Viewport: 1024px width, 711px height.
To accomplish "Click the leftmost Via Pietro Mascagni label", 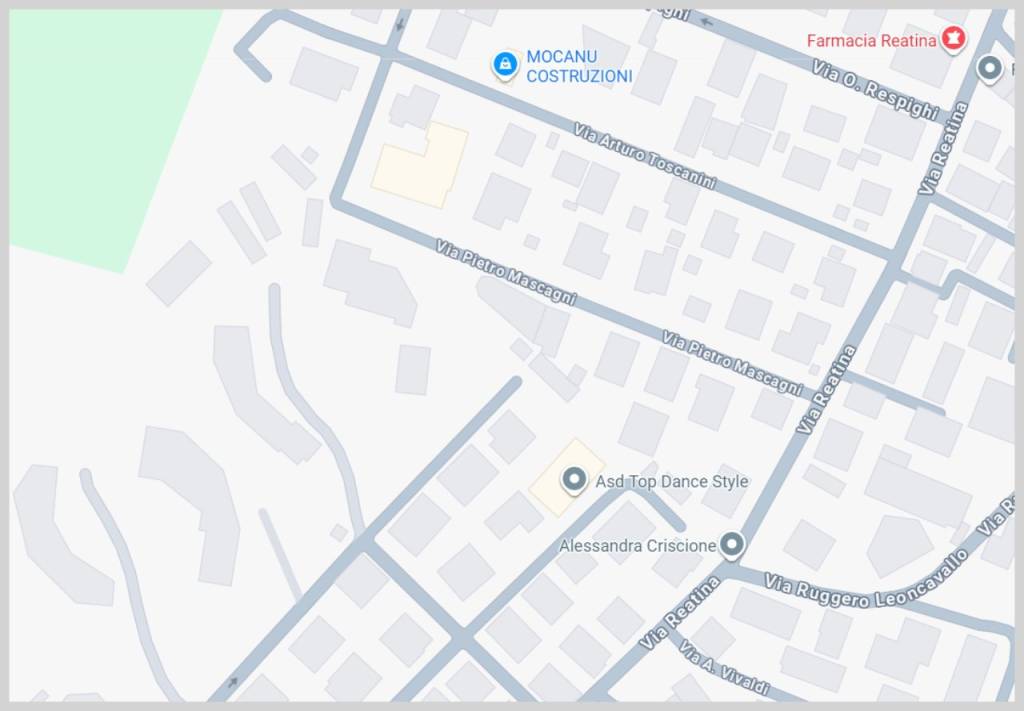I will click(506, 272).
